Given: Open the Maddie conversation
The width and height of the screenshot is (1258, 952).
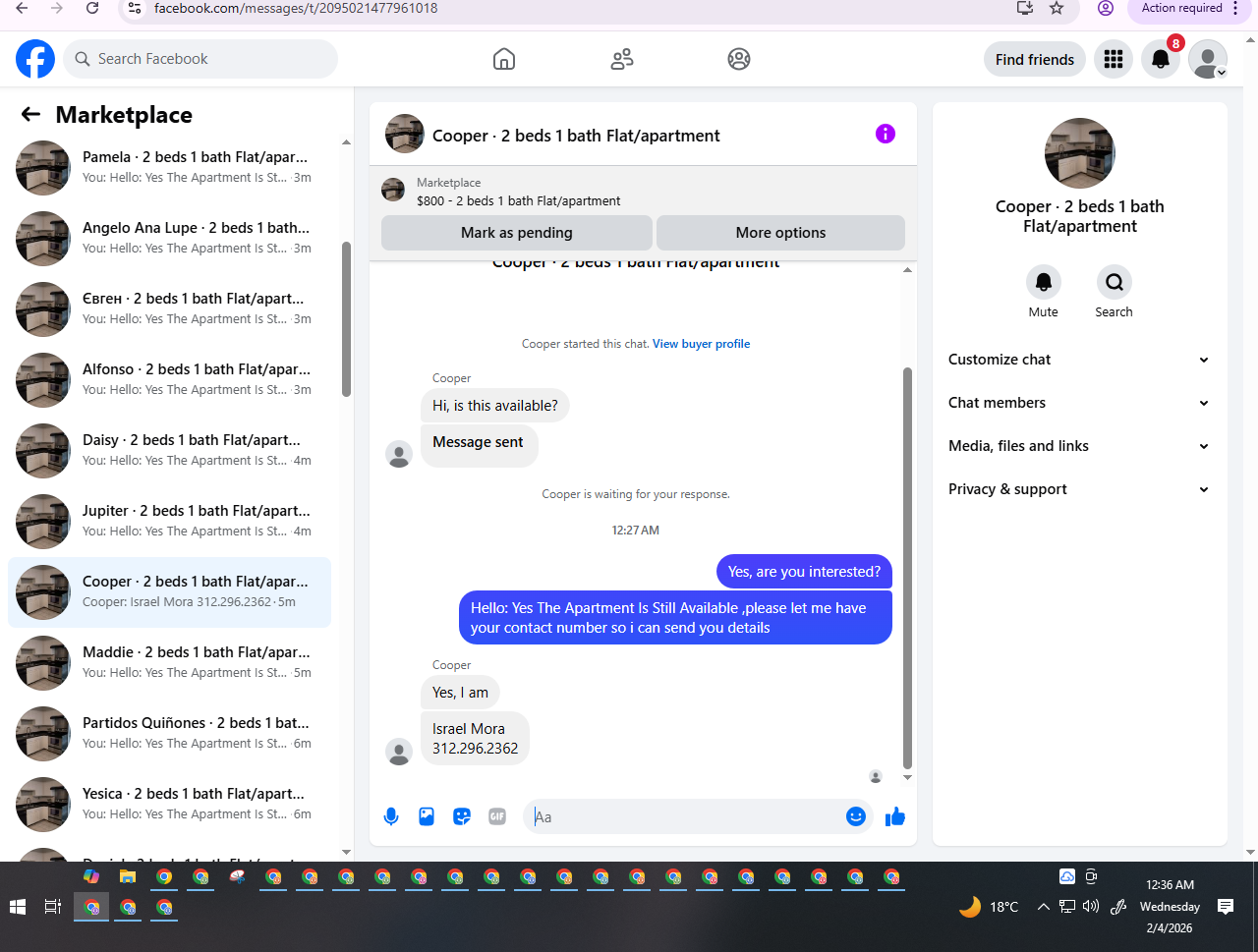Looking at the screenshot, I should (x=169, y=663).
